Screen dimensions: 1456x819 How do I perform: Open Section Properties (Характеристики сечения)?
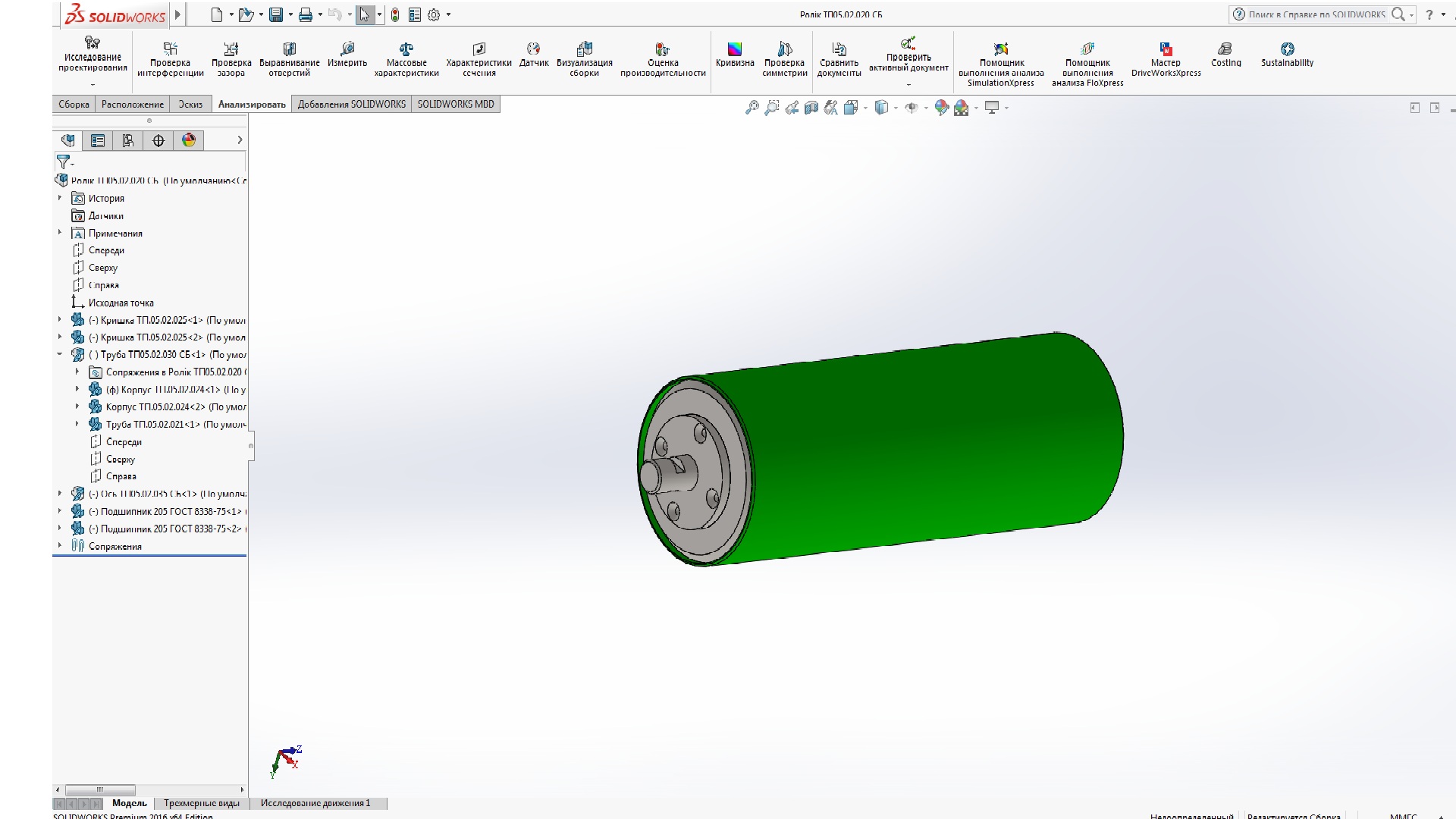click(479, 59)
